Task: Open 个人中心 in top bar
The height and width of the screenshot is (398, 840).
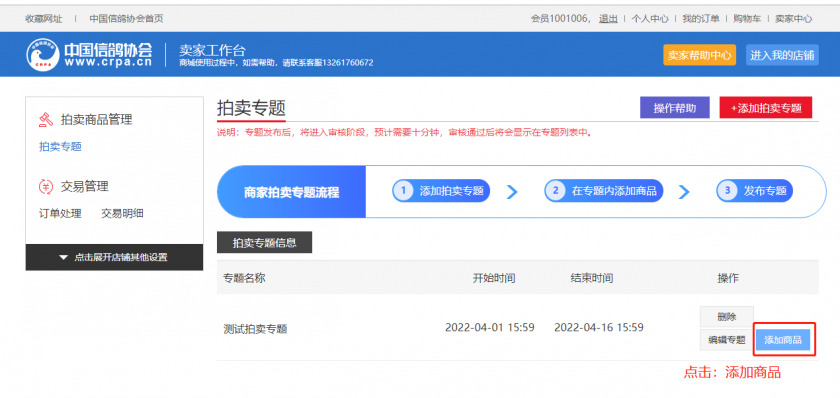Action: 650,19
